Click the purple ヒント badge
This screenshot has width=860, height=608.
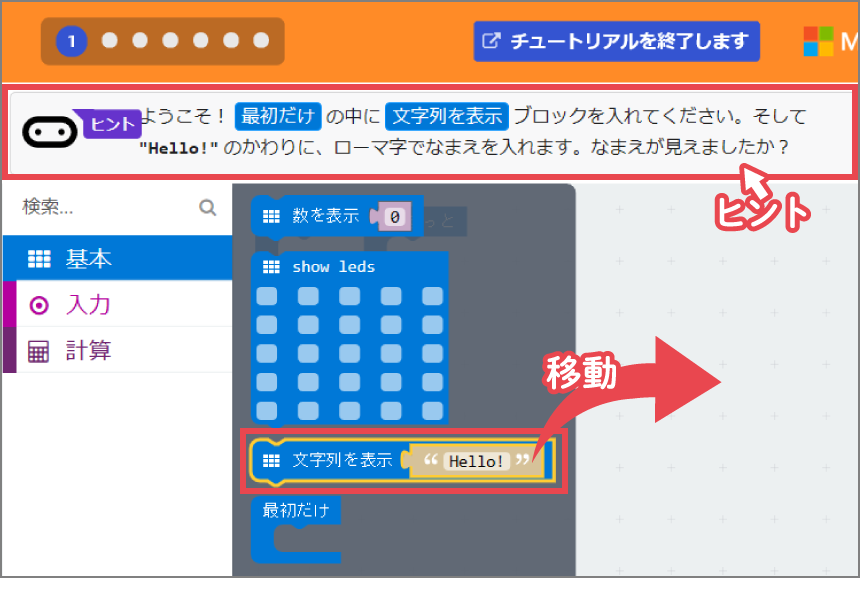click(x=110, y=124)
